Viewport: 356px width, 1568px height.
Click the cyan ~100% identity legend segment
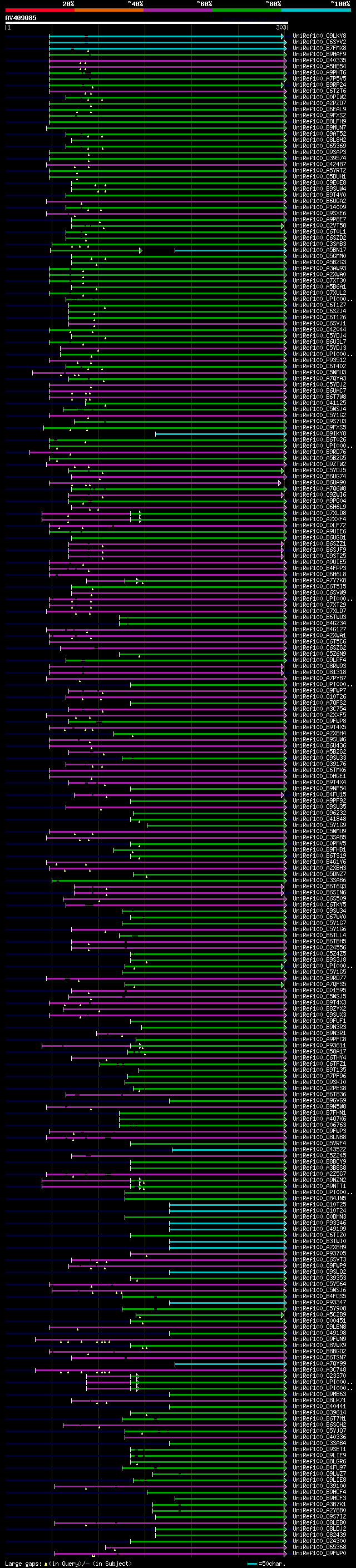[316, 10]
